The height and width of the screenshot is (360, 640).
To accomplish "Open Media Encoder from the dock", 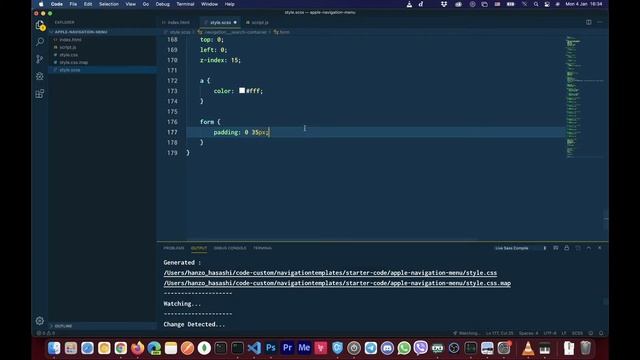I will (304, 348).
